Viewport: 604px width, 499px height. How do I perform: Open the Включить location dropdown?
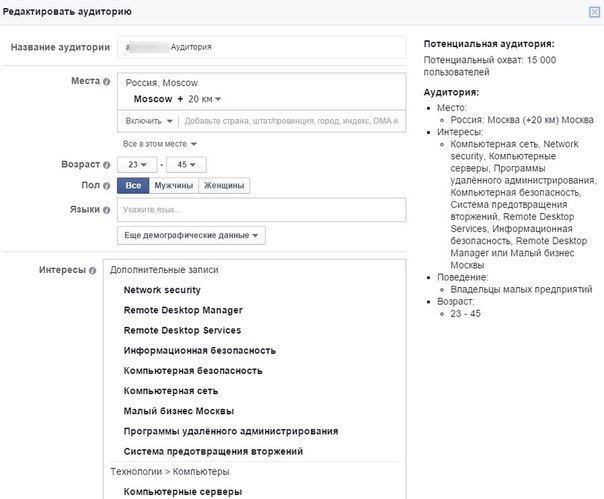click(x=149, y=121)
